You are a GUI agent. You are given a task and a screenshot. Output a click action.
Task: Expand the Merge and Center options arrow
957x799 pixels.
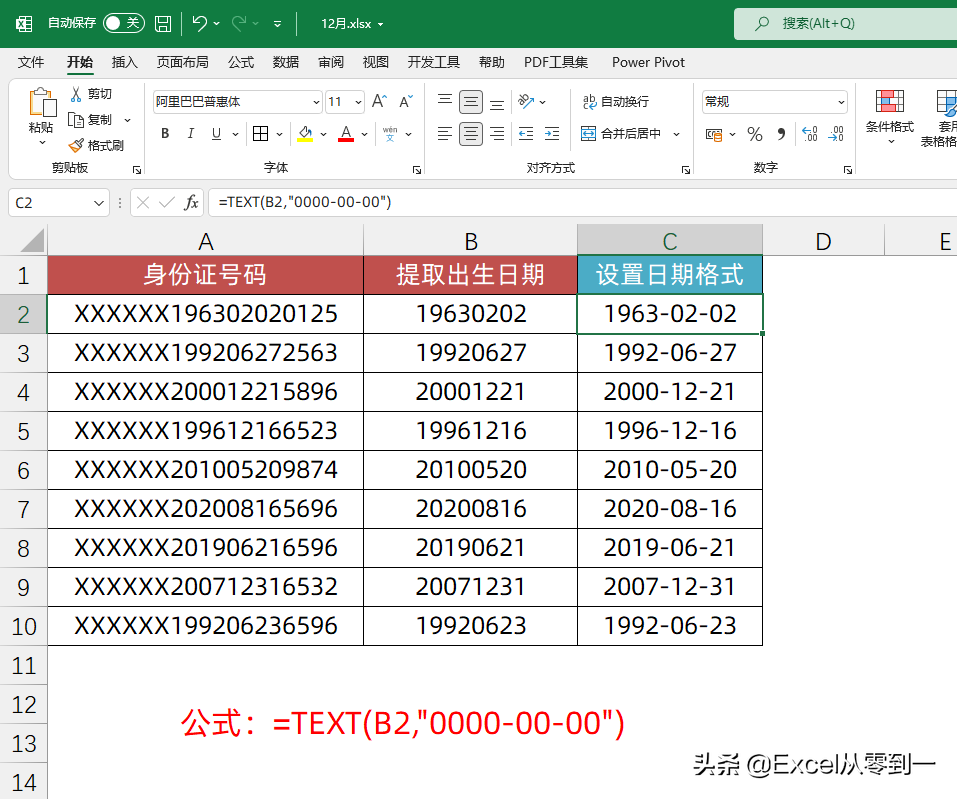676,134
